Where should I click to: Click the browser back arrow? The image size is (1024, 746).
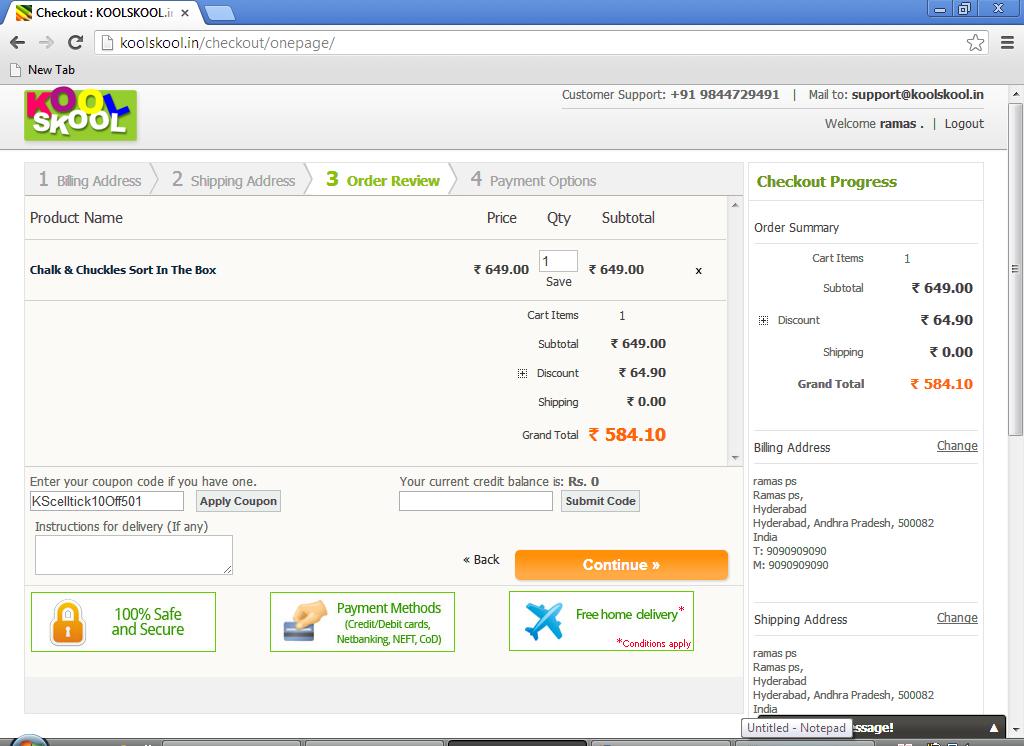17,42
